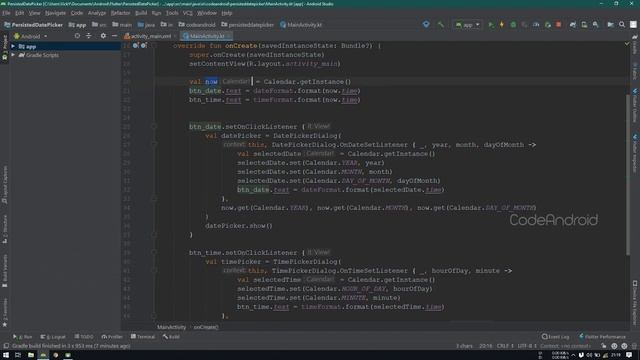Open the Logcat tool window
The width and height of the screenshot is (640, 360).
[53, 337]
